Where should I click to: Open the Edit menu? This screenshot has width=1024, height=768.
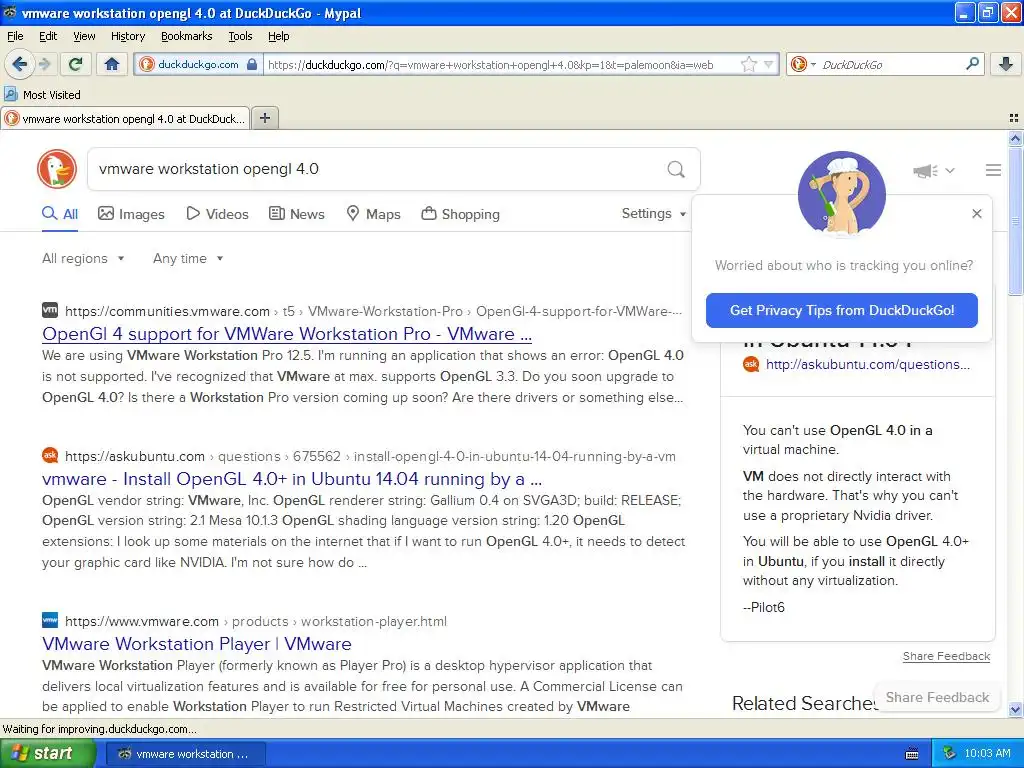48,36
